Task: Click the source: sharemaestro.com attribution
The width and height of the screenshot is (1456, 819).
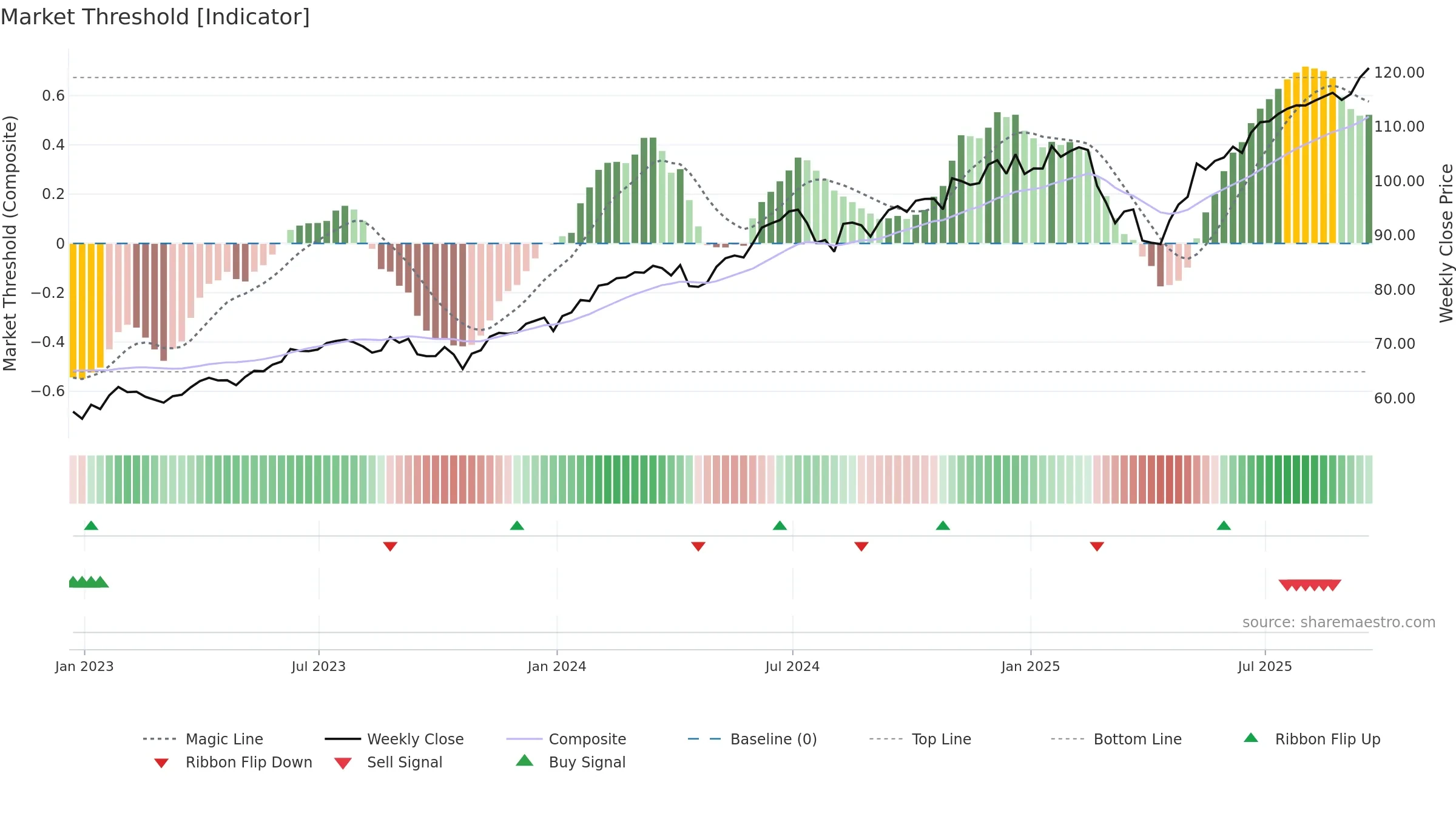Action: [x=1339, y=622]
